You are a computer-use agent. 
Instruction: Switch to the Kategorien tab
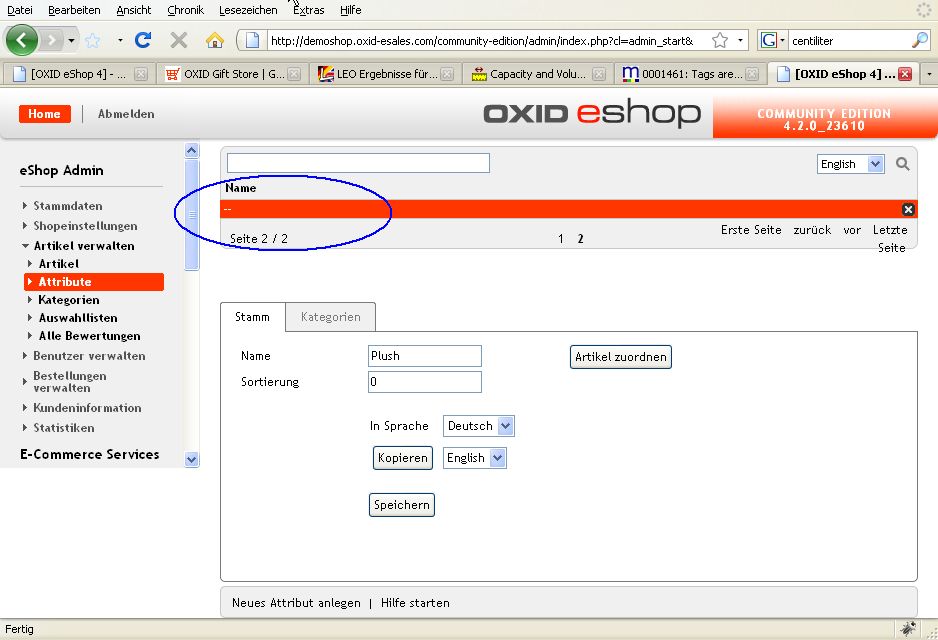[330, 317]
